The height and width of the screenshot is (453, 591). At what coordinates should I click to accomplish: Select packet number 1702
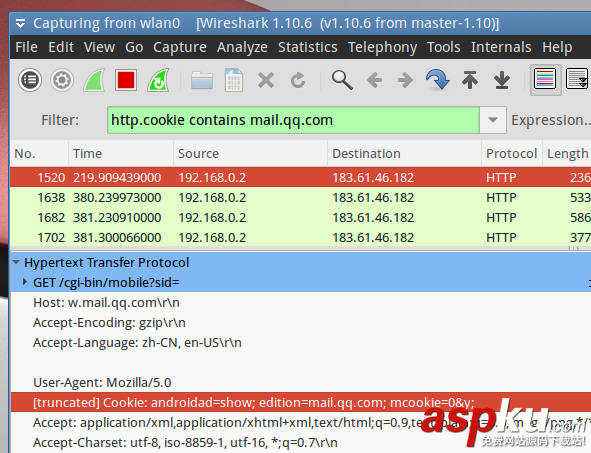click(x=301, y=237)
